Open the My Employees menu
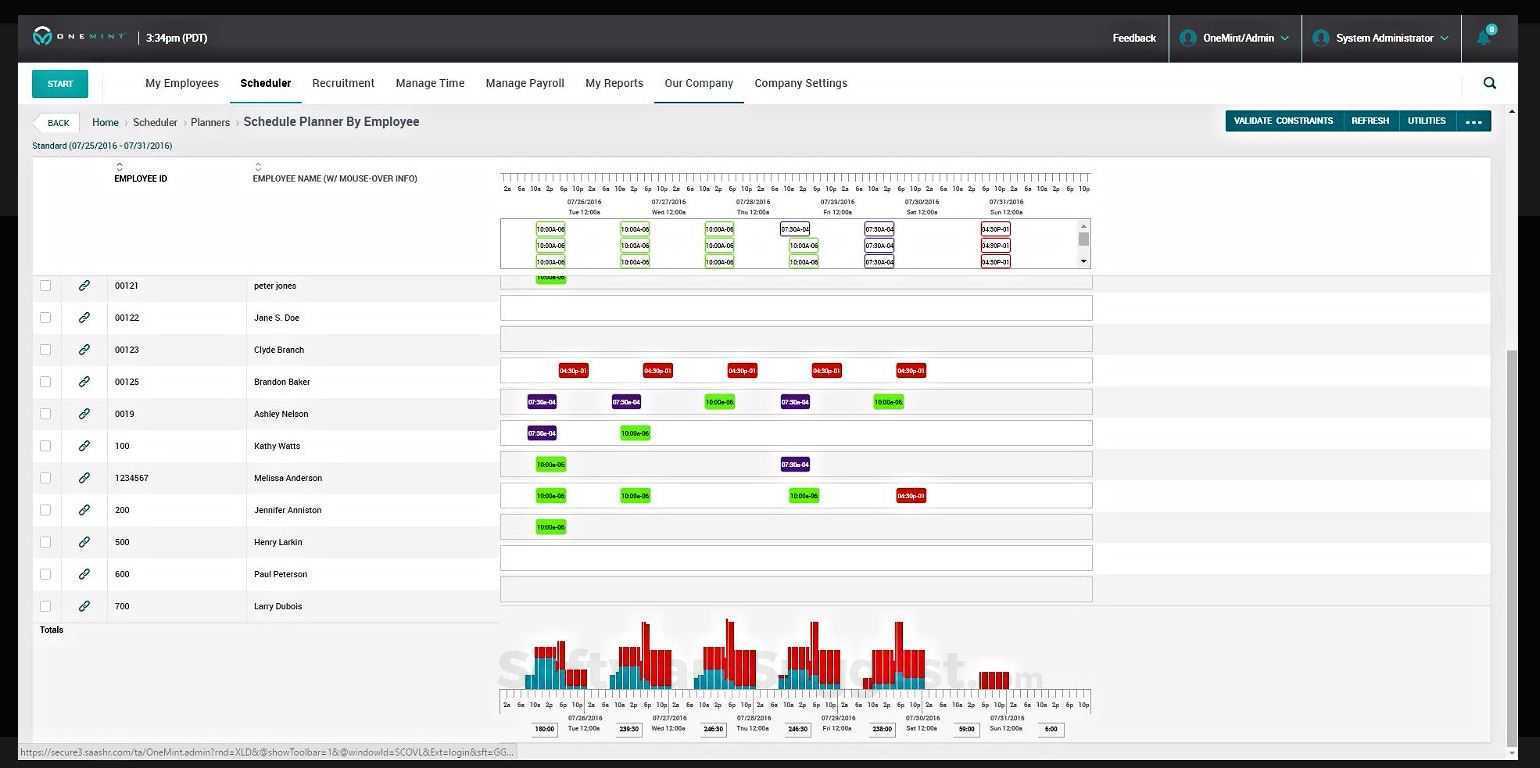This screenshot has height=768, width=1540. (182, 83)
